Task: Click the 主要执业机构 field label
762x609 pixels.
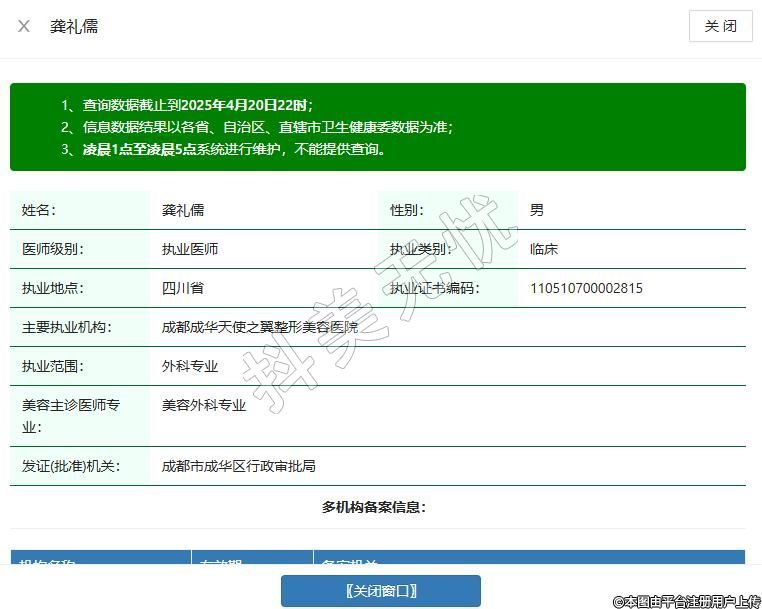Action: click(67, 327)
